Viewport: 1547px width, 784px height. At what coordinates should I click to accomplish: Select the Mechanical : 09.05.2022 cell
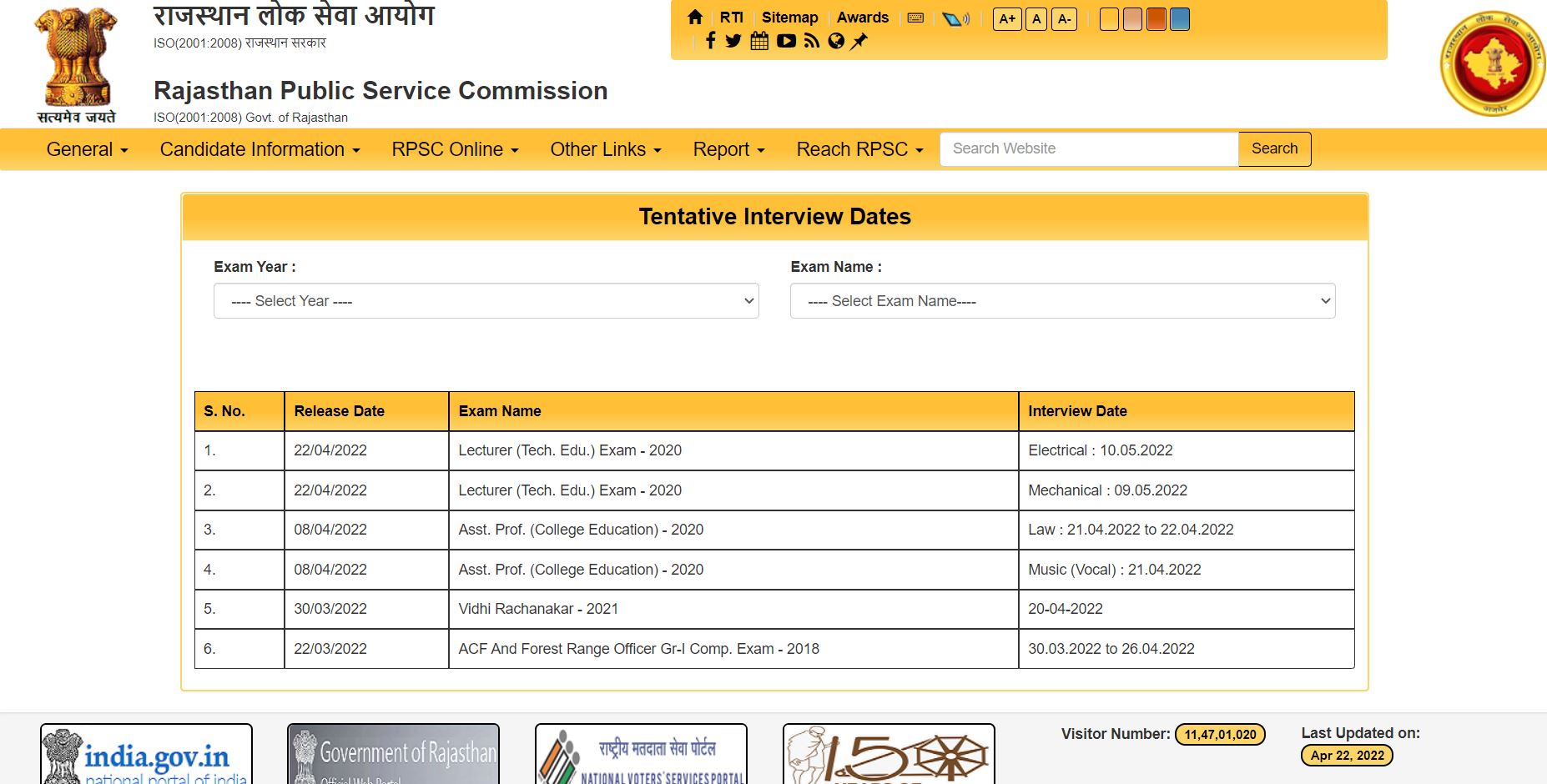tap(1187, 490)
